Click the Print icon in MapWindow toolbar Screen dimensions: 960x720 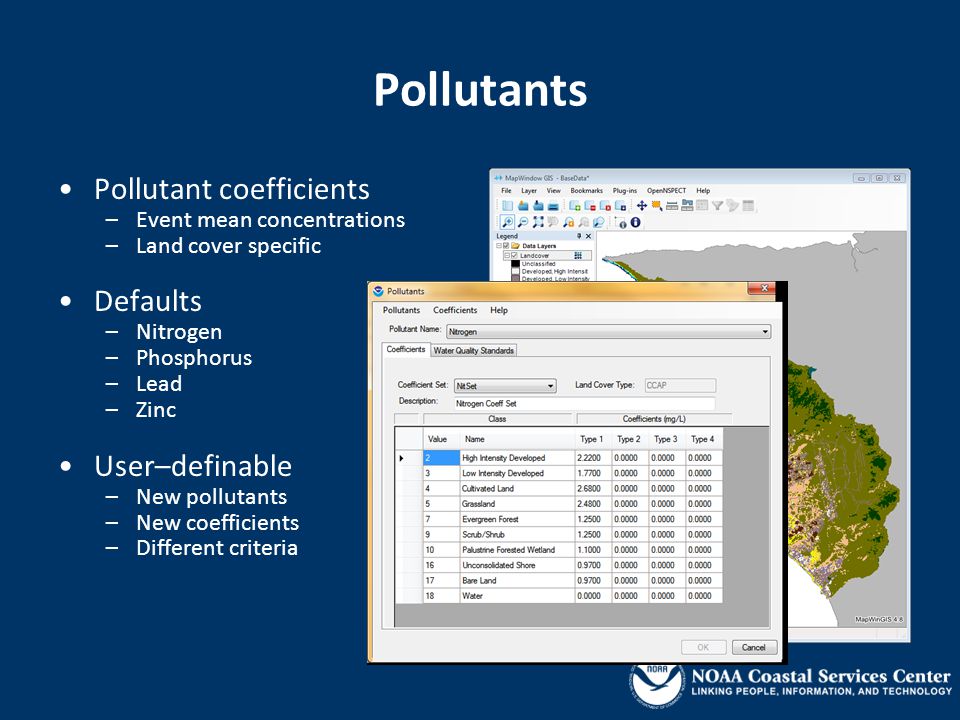tap(553, 206)
